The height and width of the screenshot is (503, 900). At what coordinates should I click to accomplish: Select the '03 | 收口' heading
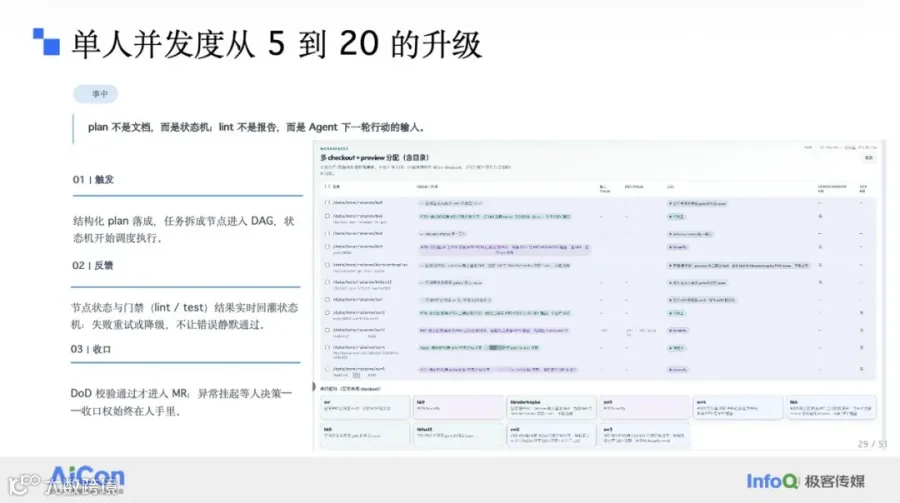click(x=91, y=349)
